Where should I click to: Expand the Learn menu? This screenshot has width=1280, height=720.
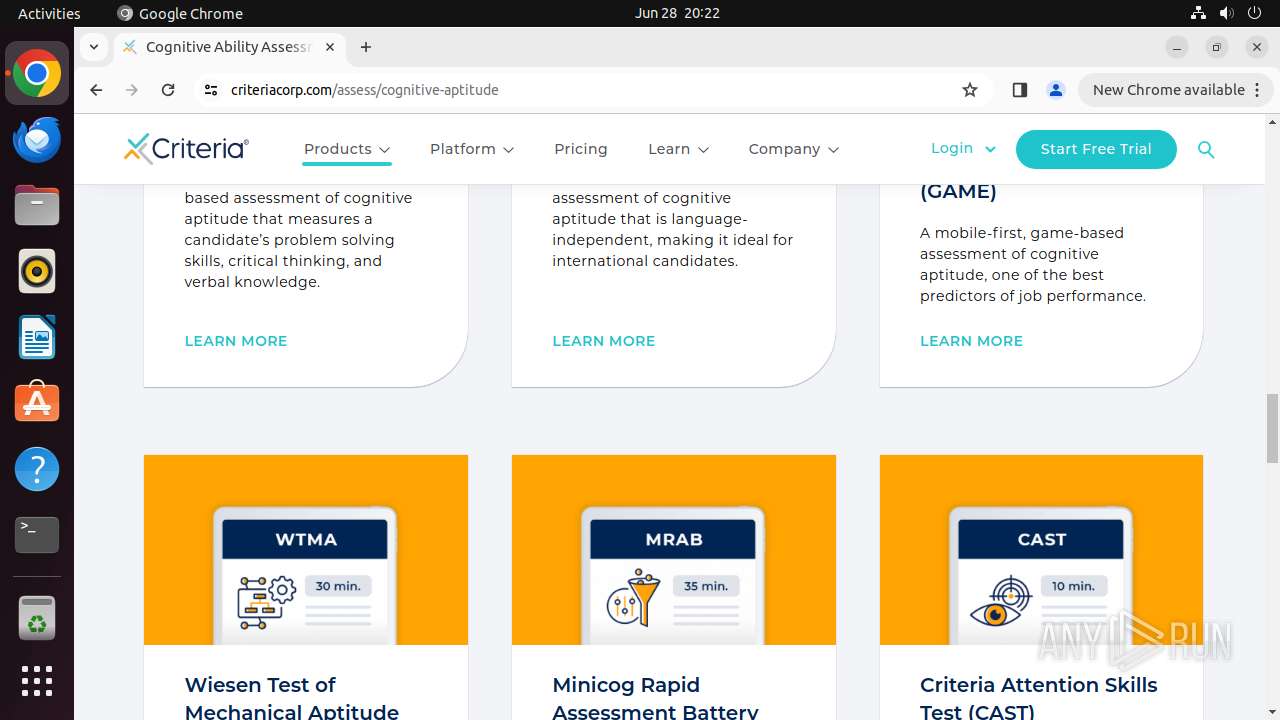679,149
